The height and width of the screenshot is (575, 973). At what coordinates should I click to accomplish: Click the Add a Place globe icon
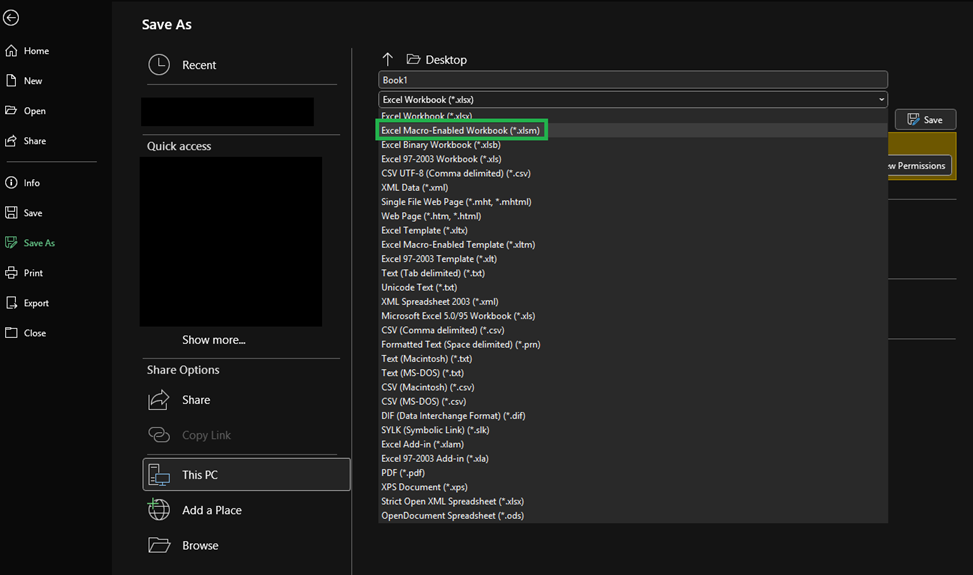point(159,510)
